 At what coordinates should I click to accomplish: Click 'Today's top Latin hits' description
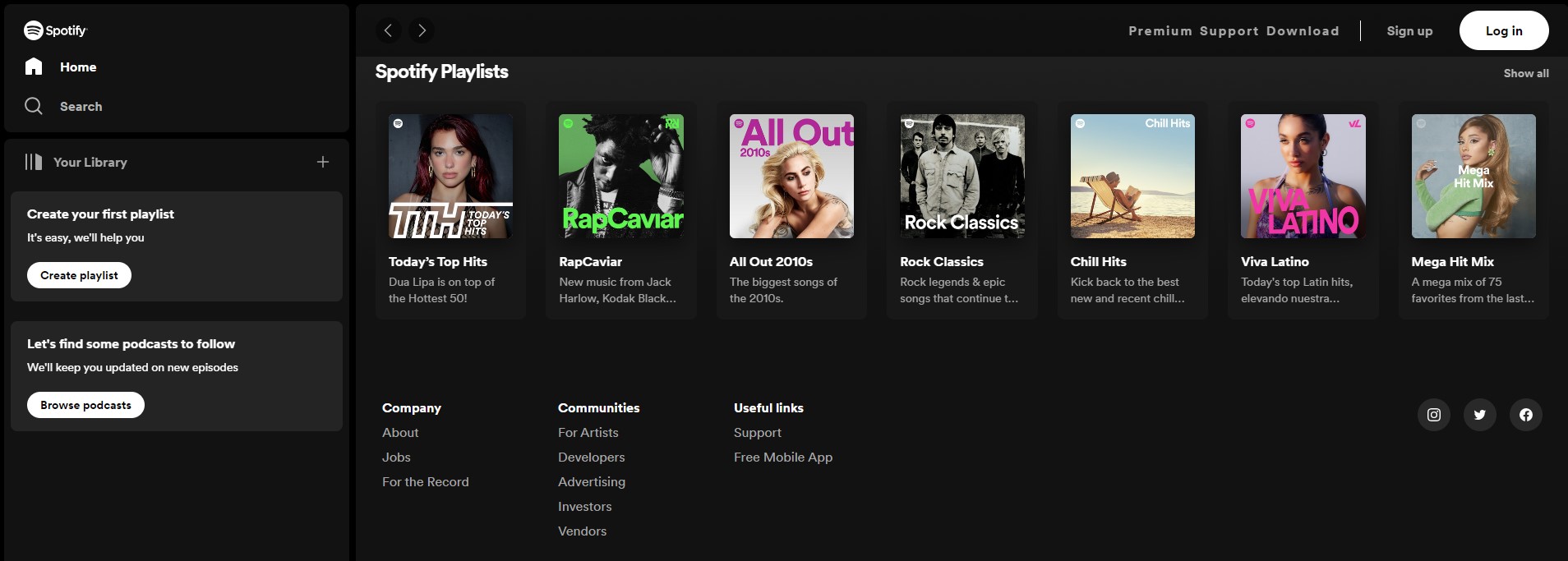1297,290
